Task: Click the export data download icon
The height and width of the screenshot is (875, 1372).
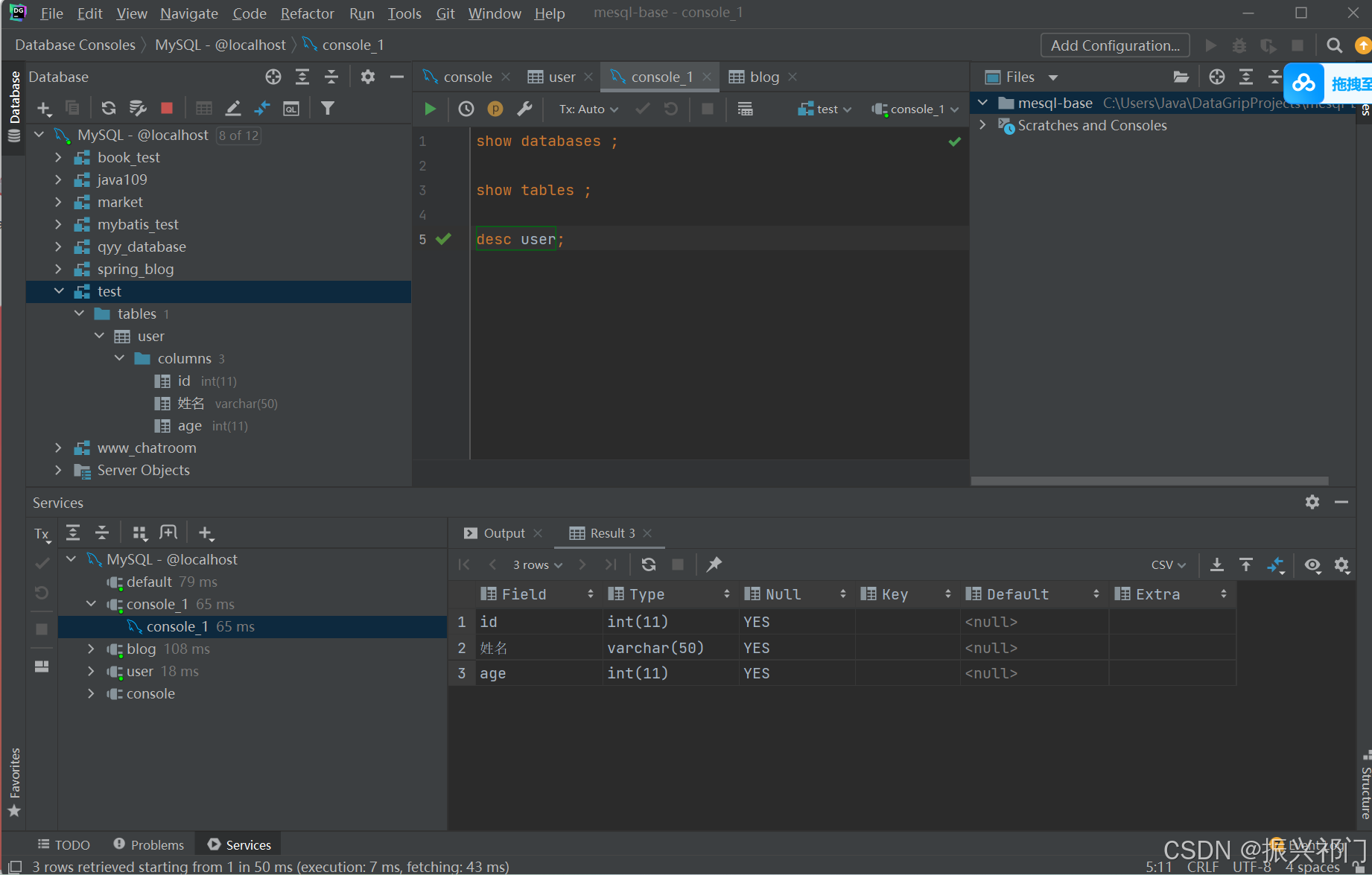Action: click(x=1216, y=564)
